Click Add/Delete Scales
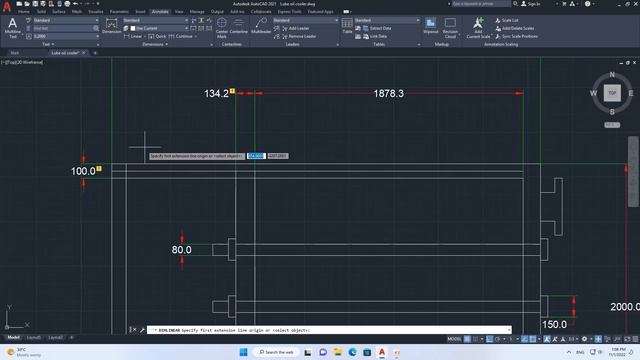Image resolution: width=640 pixels, height=360 pixels. [515, 28]
